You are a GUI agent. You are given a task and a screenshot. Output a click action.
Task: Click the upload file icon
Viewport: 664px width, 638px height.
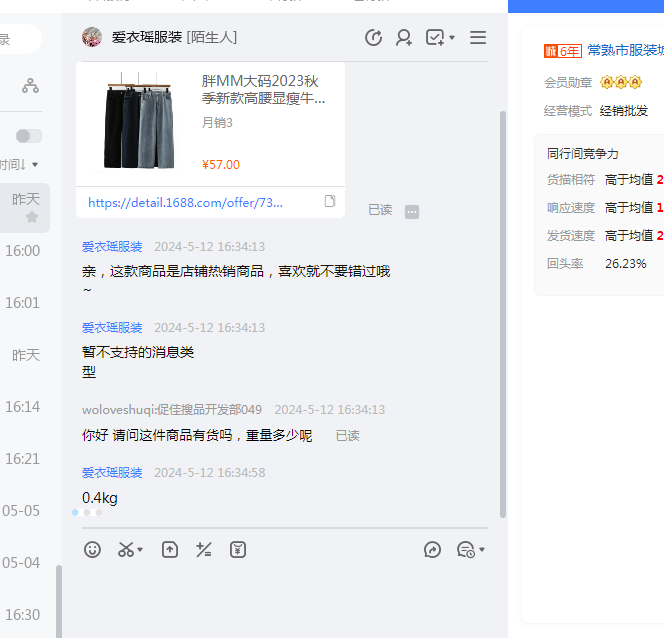(170, 549)
